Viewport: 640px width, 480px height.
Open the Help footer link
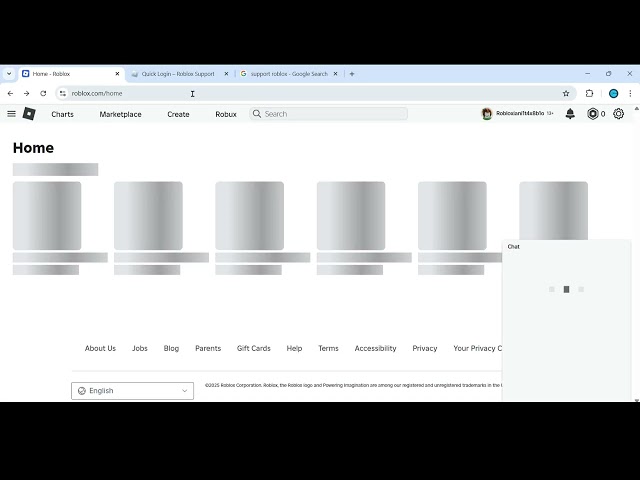[294, 348]
